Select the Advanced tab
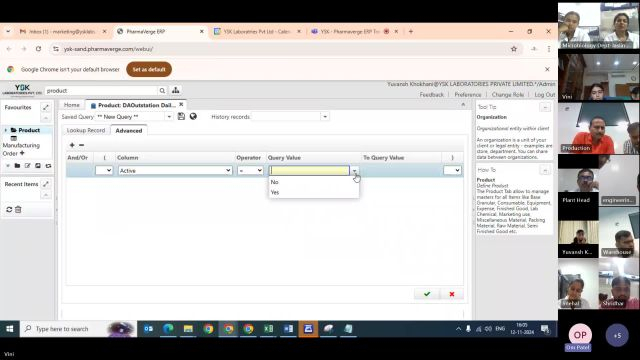The height and width of the screenshot is (360, 640). click(x=129, y=131)
